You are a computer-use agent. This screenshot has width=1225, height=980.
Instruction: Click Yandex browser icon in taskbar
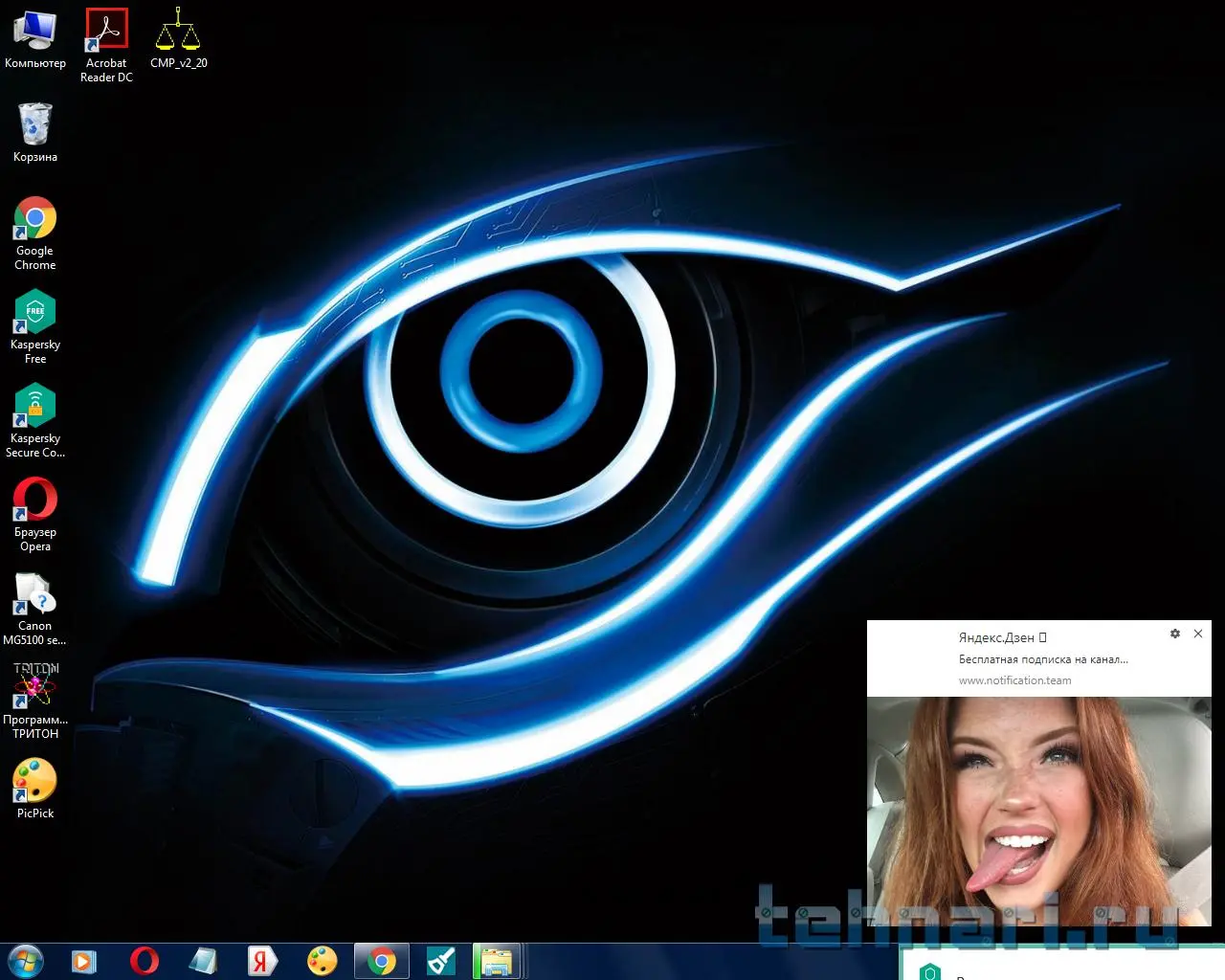(x=262, y=960)
